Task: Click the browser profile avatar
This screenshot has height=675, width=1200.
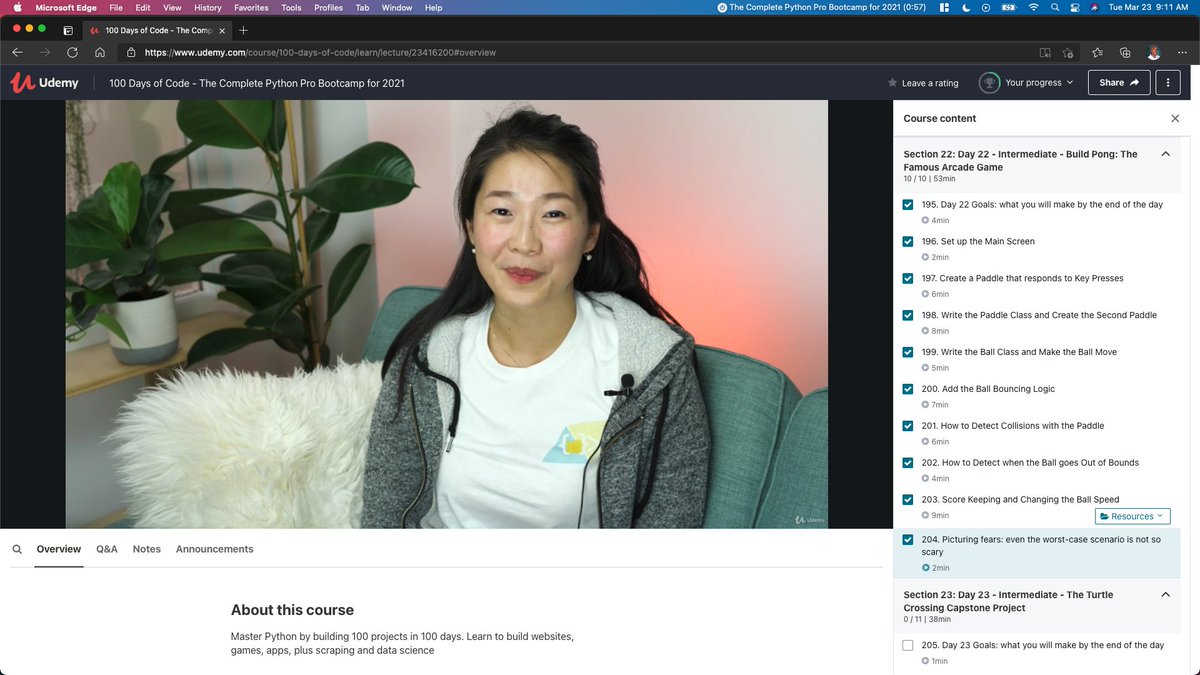Action: [x=1153, y=52]
